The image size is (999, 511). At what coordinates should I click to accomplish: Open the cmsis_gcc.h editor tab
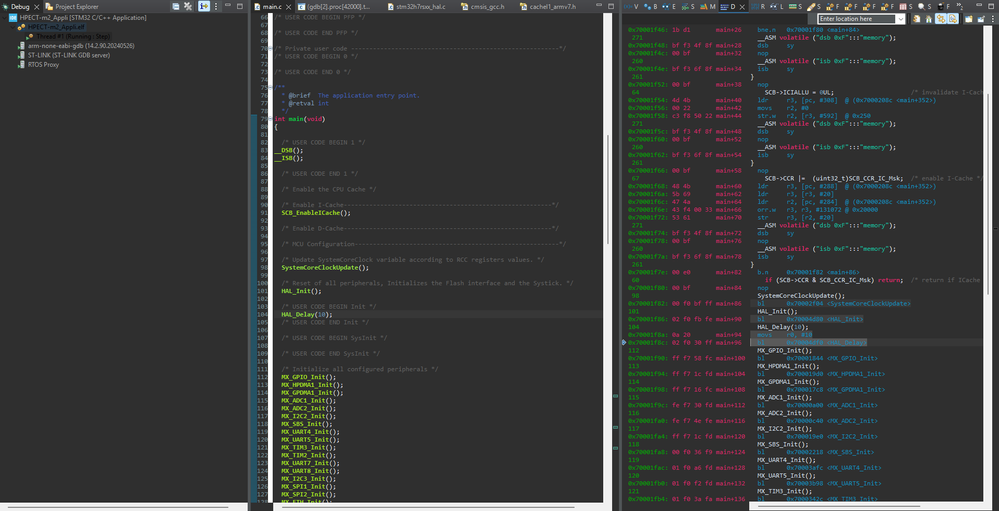(481, 6)
